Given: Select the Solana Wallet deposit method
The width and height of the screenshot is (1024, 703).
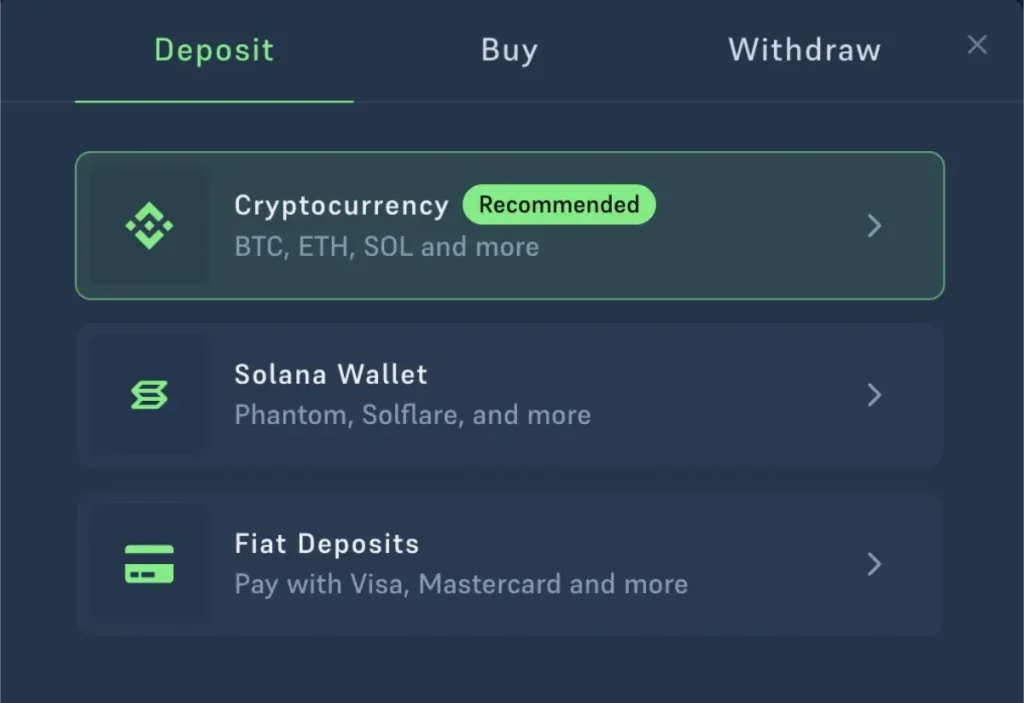Looking at the screenshot, I should pos(510,395).
